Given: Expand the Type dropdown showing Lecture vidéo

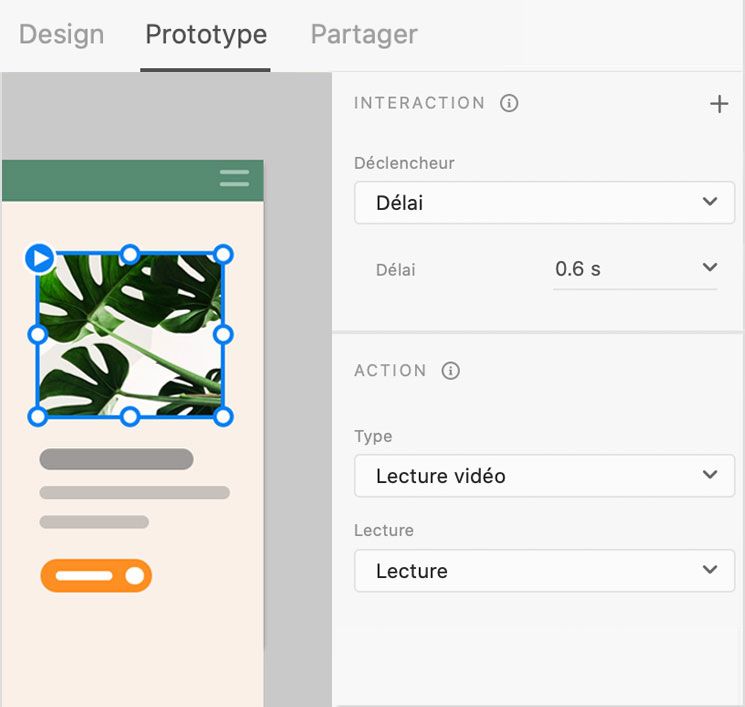Looking at the screenshot, I should [x=544, y=476].
